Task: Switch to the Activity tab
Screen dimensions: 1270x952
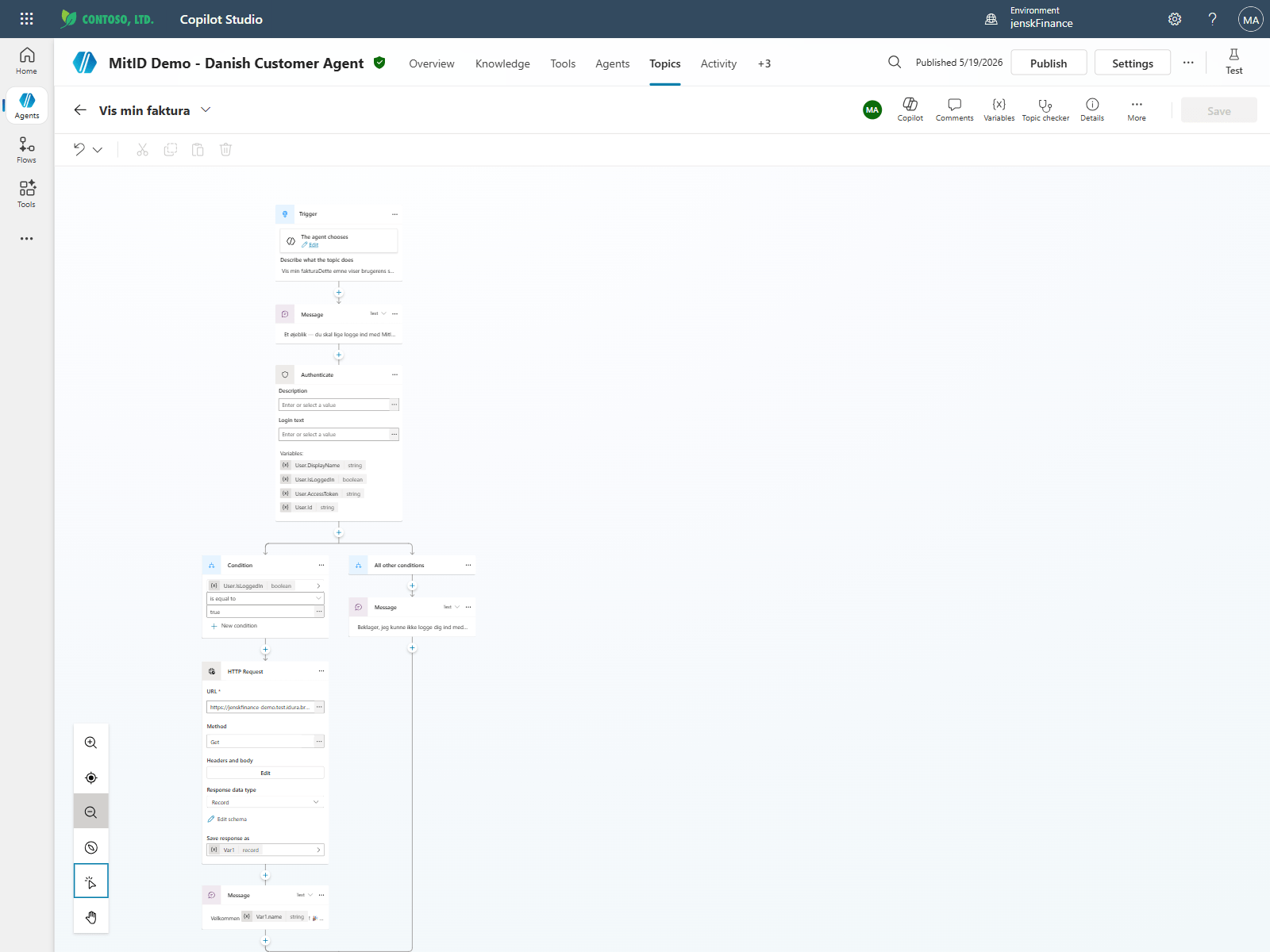Action: 718,63
